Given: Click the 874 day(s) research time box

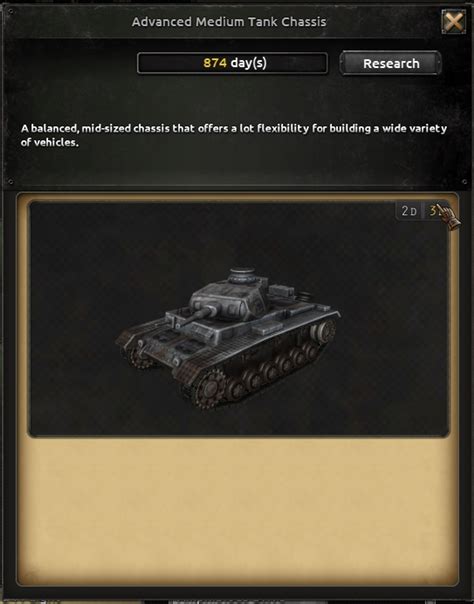Looking at the screenshot, I should pos(232,63).
